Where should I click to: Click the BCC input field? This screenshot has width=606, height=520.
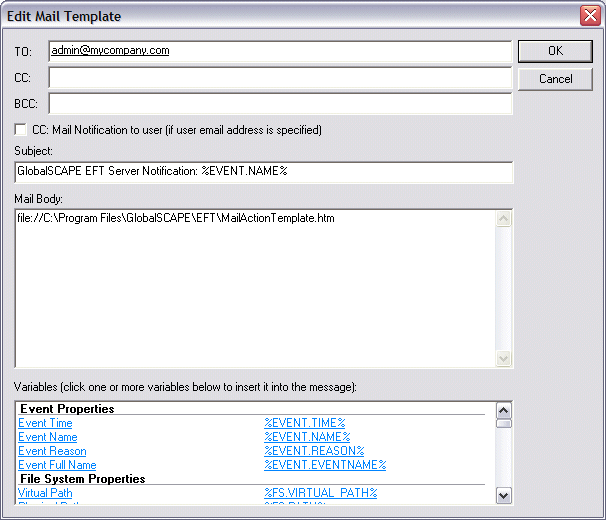click(x=280, y=104)
